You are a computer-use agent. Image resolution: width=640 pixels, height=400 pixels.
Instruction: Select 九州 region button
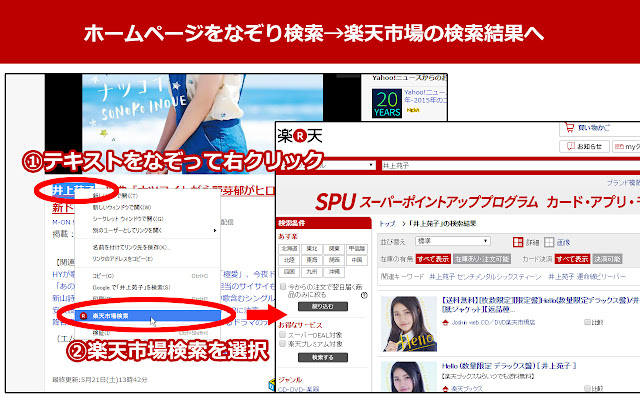(312, 271)
